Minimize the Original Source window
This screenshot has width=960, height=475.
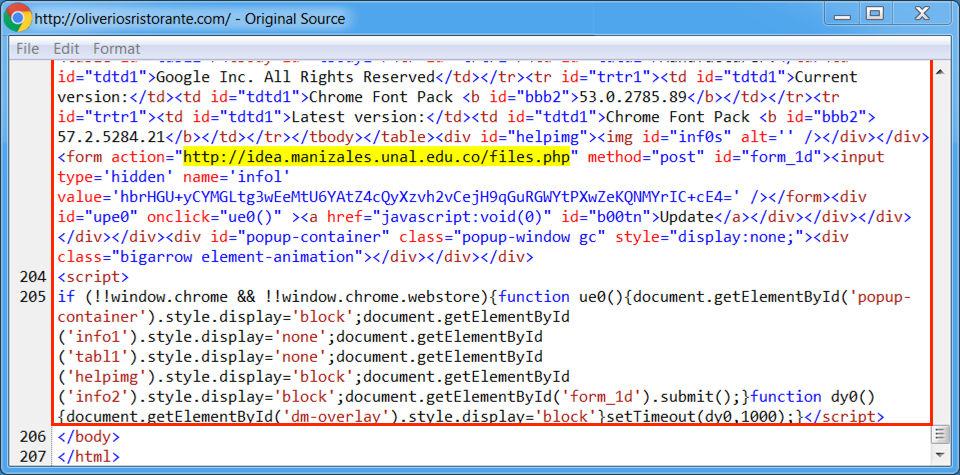pyautogui.click(x=842, y=13)
